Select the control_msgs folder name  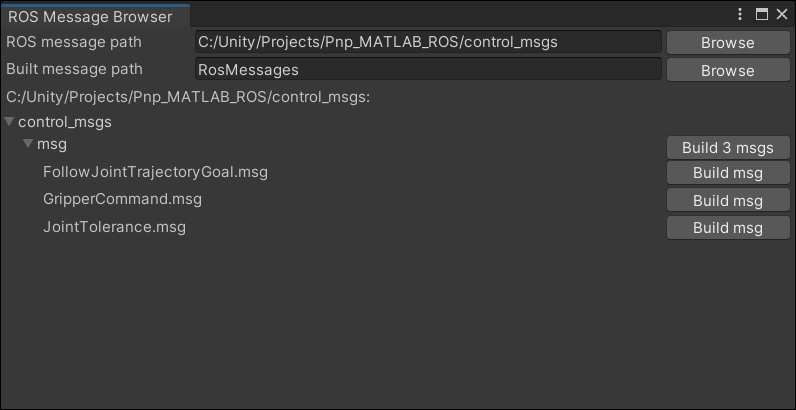pos(65,122)
